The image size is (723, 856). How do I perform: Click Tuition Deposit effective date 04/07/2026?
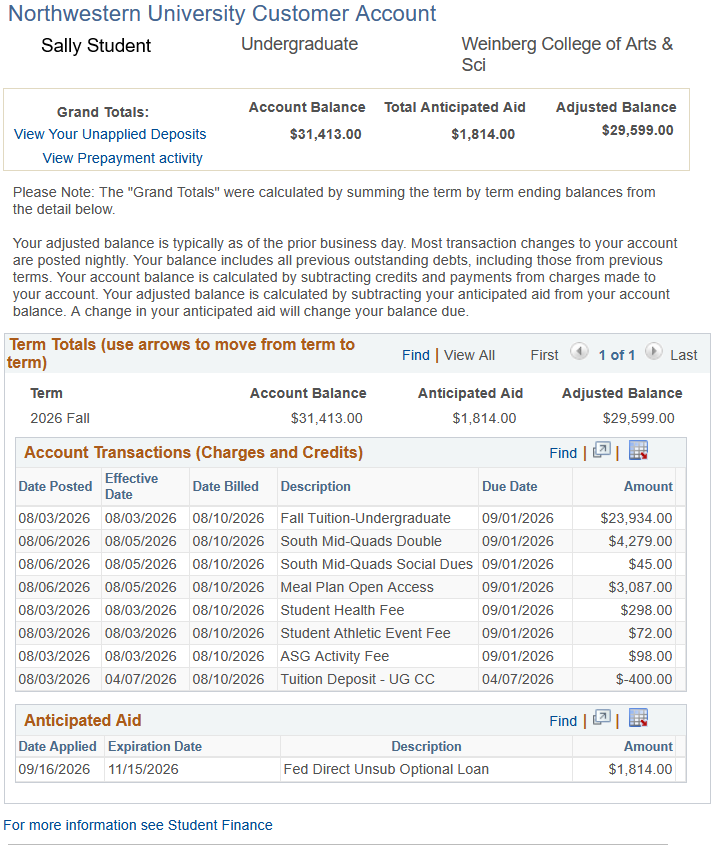141,679
